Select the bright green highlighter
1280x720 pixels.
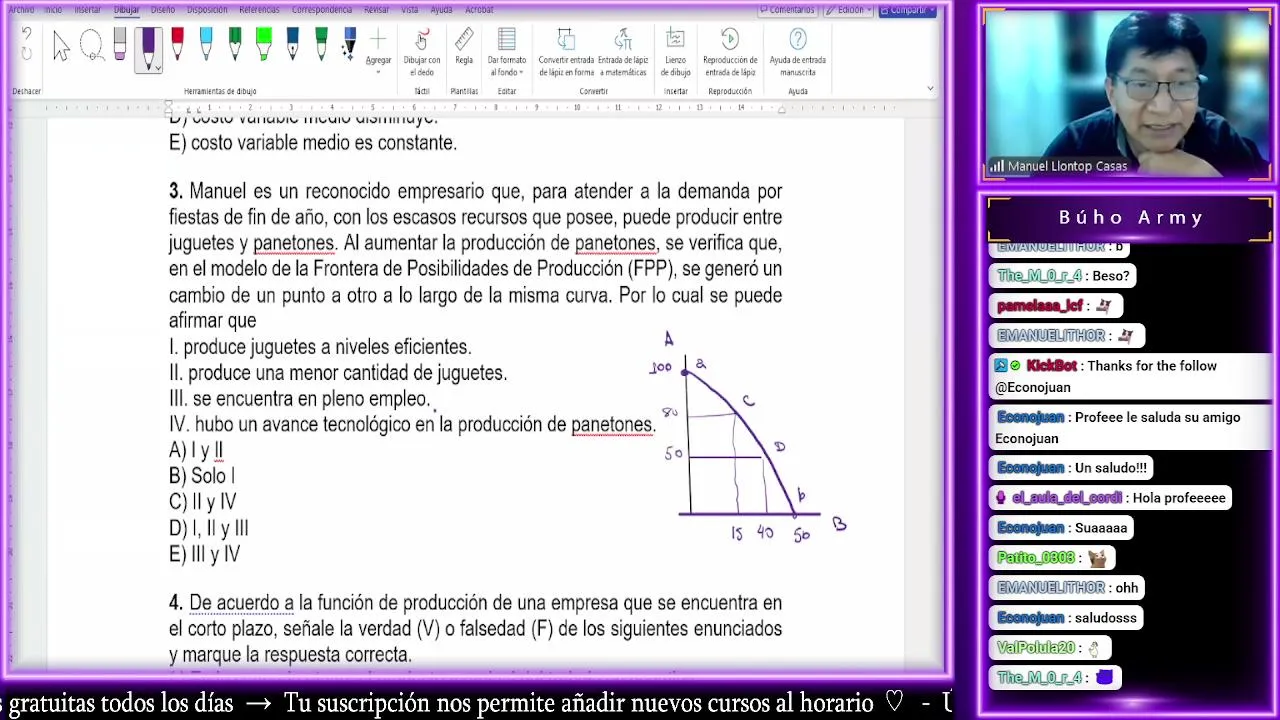264,45
